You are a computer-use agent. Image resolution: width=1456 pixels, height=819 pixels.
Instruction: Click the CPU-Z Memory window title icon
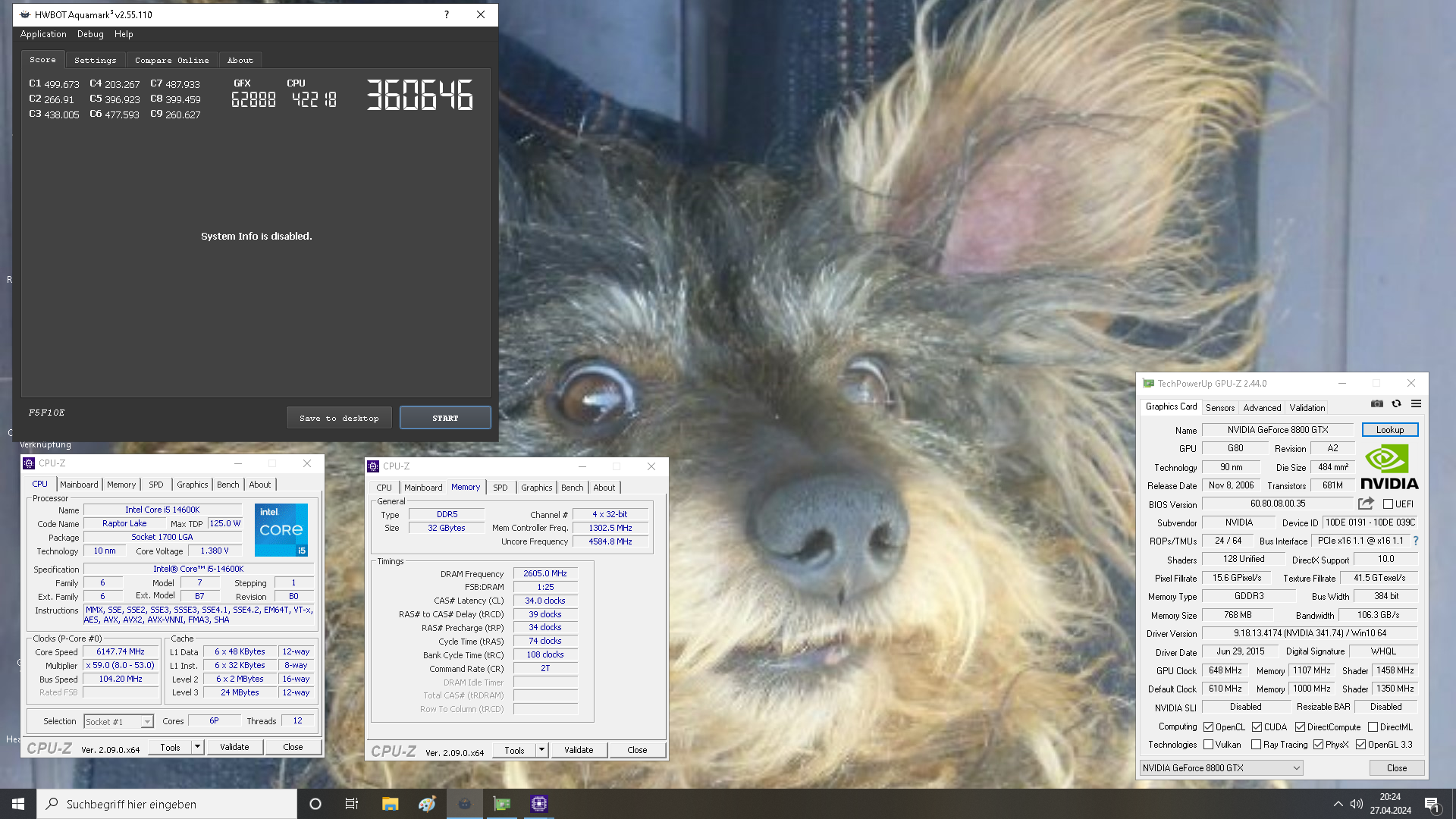coord(373,466)
